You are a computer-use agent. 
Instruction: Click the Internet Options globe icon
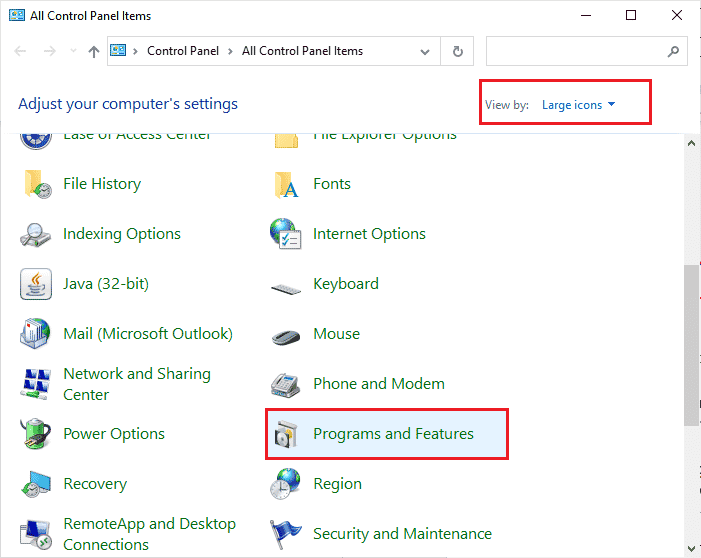click(x=286, y=233)
